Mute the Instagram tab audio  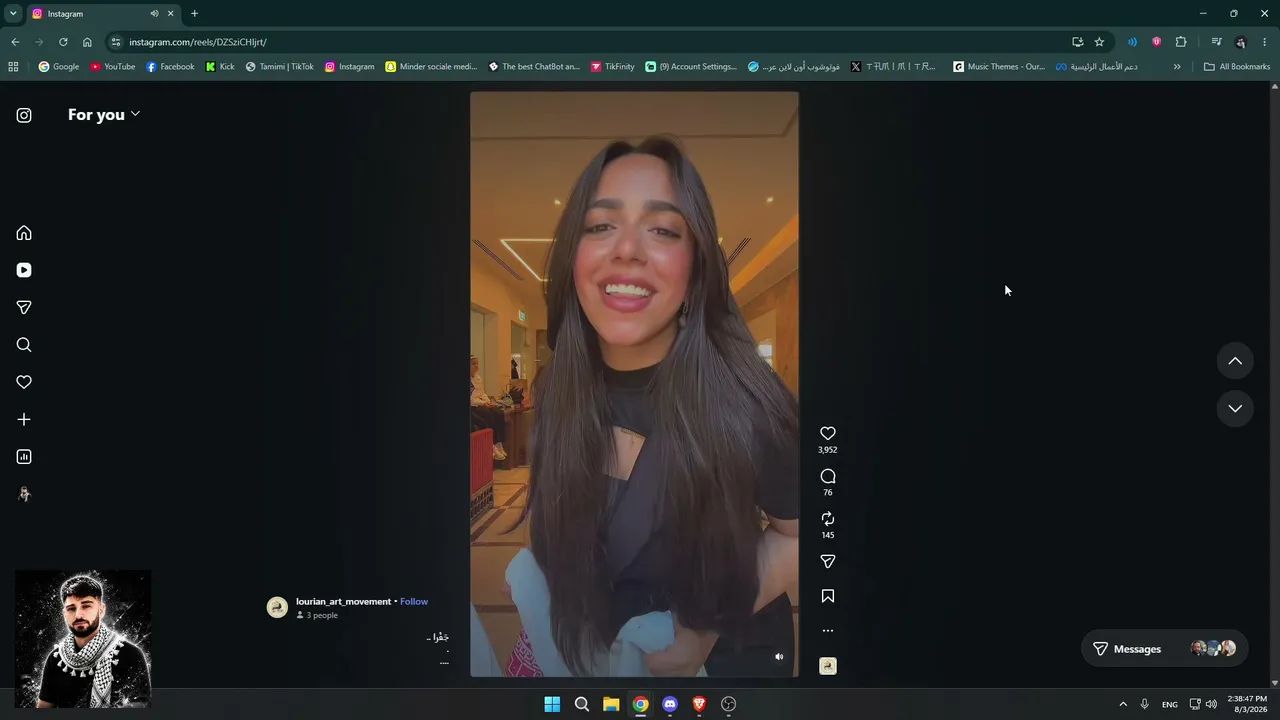pyautogui.click(x=154, y=14)
